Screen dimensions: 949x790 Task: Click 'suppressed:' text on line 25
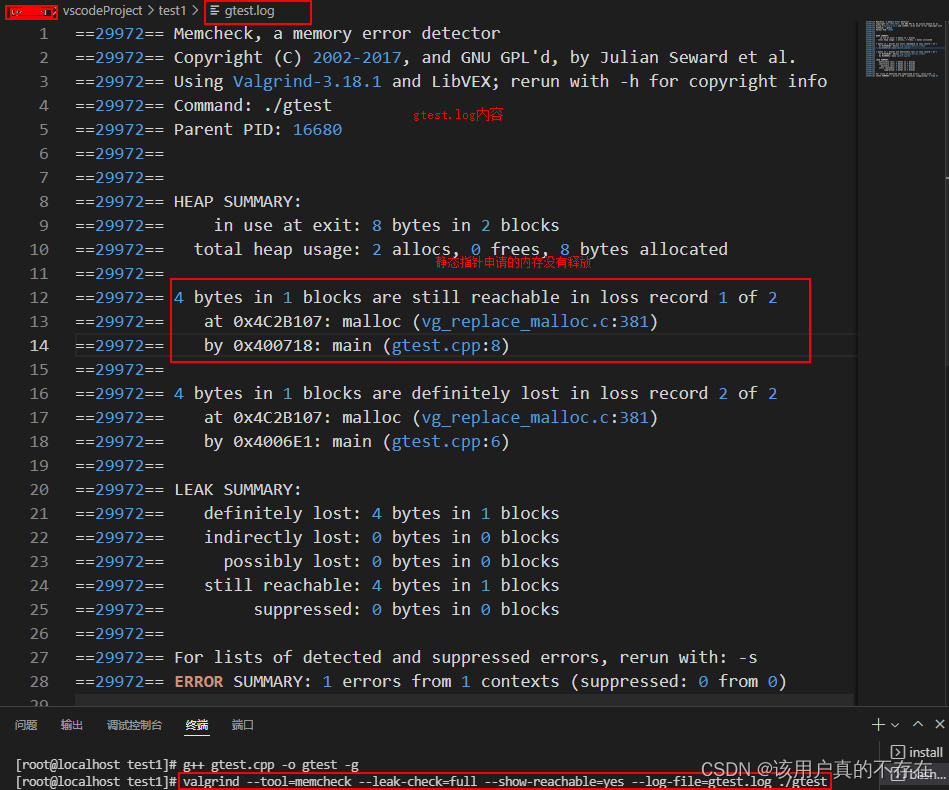307,610
